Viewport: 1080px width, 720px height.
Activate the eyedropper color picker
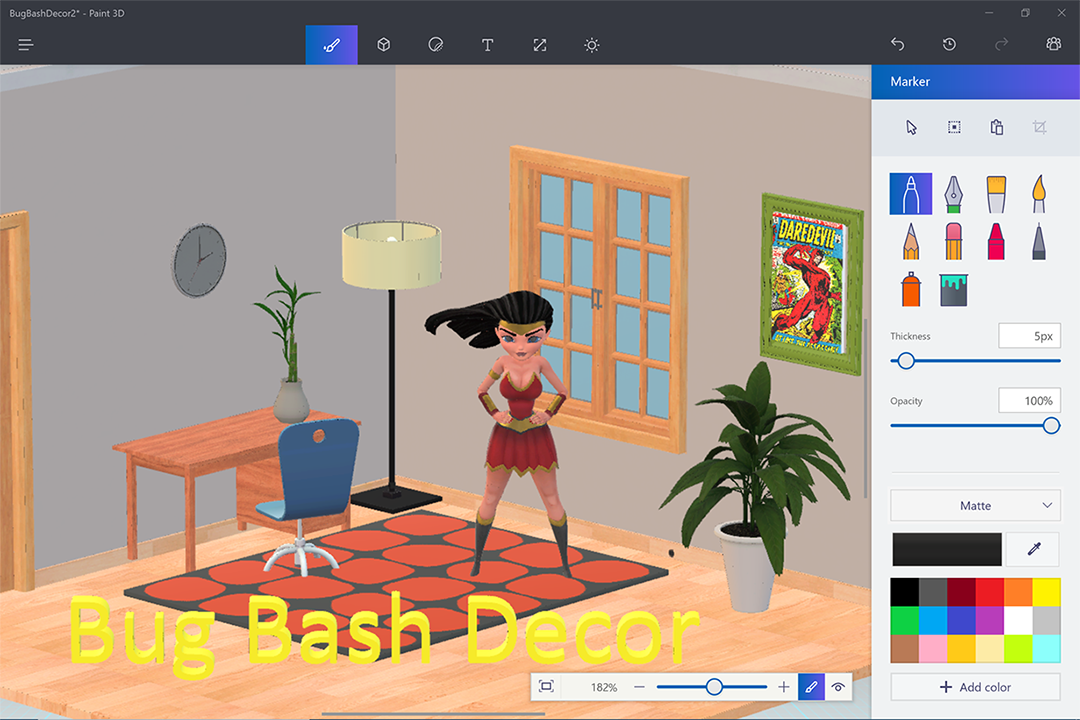point(1033,549)
